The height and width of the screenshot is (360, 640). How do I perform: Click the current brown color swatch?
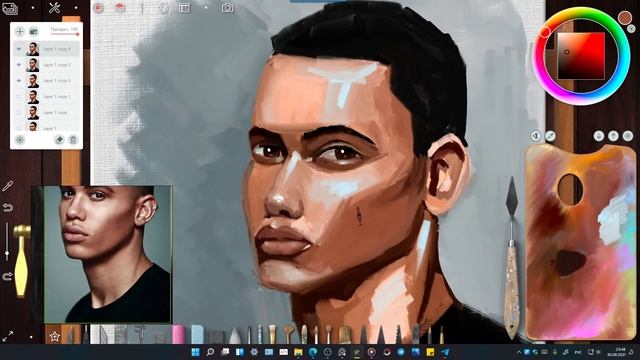pyautogui.click(x=624, y=18)
